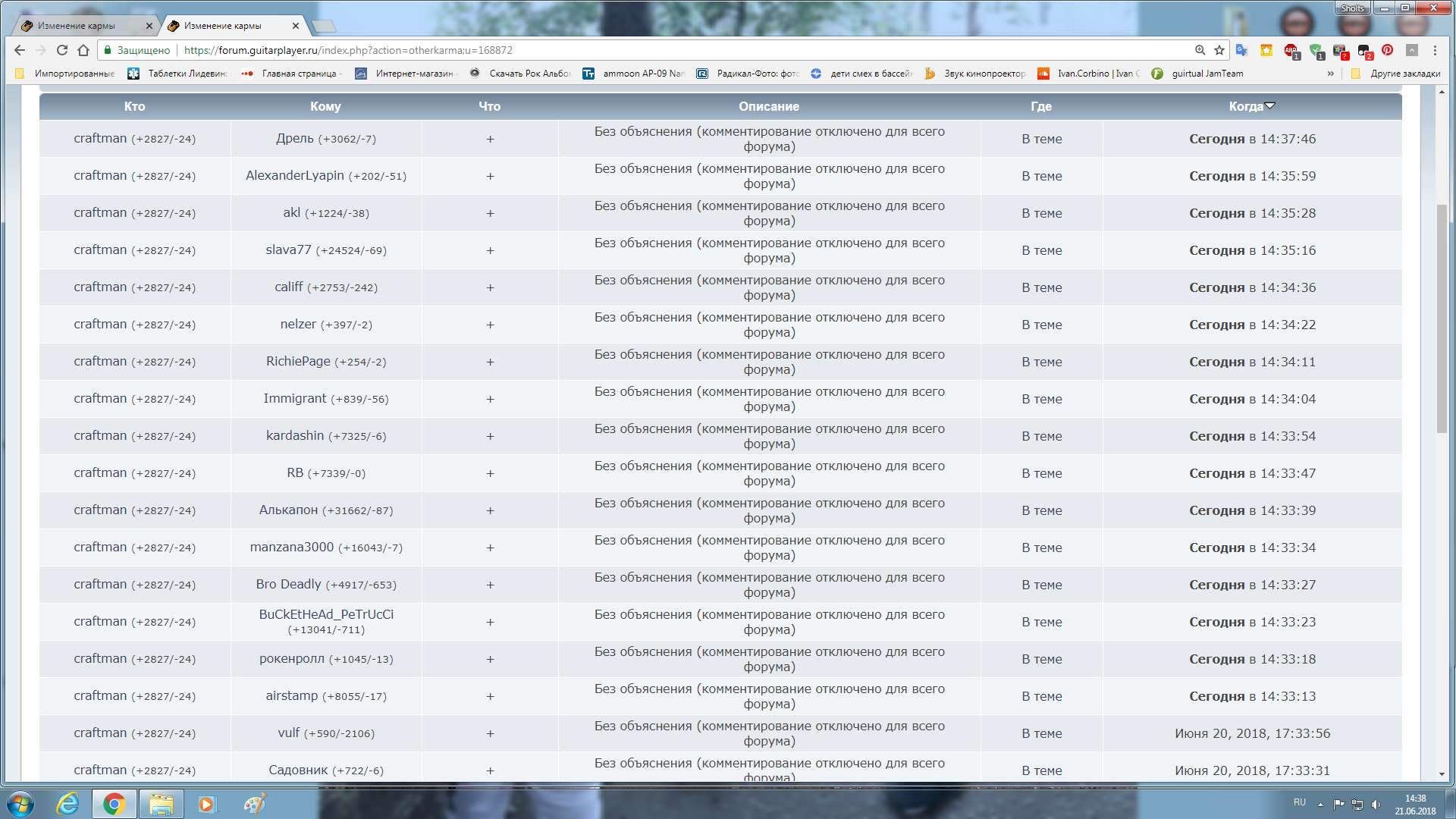Viewport: 1456px width, 819px height.
Task: Sort table by Где column header
Action: (1041, 106)
